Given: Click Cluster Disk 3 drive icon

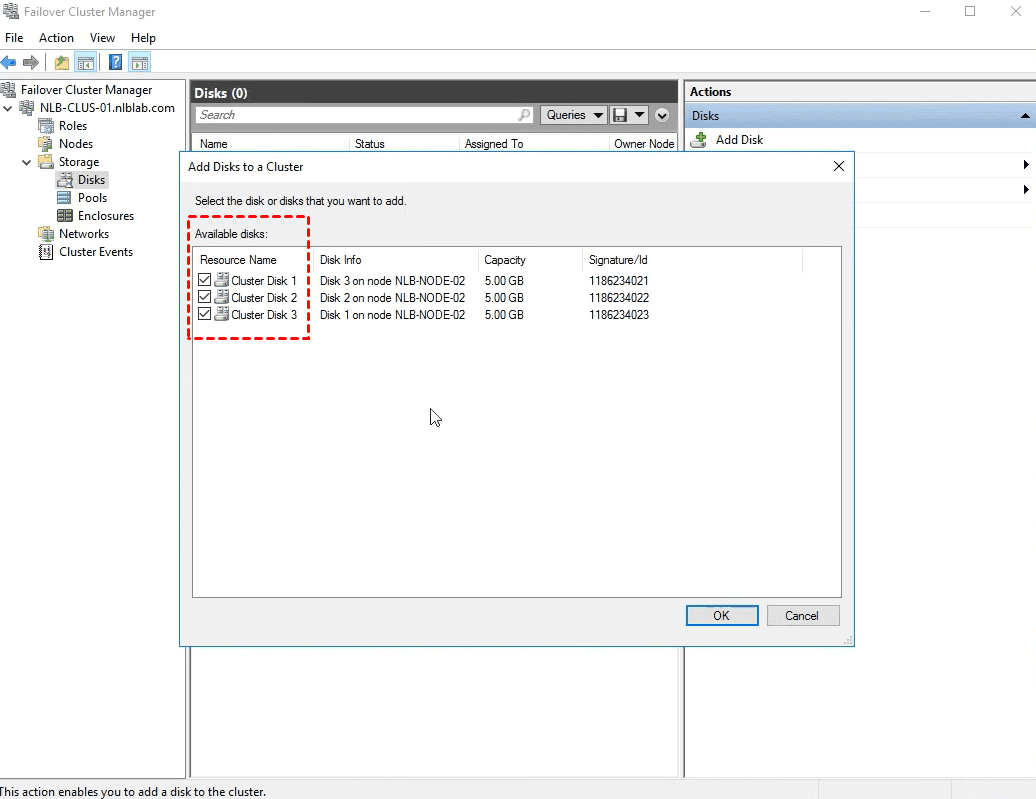Looking at the screenshot, I should [x=222, y=314].
